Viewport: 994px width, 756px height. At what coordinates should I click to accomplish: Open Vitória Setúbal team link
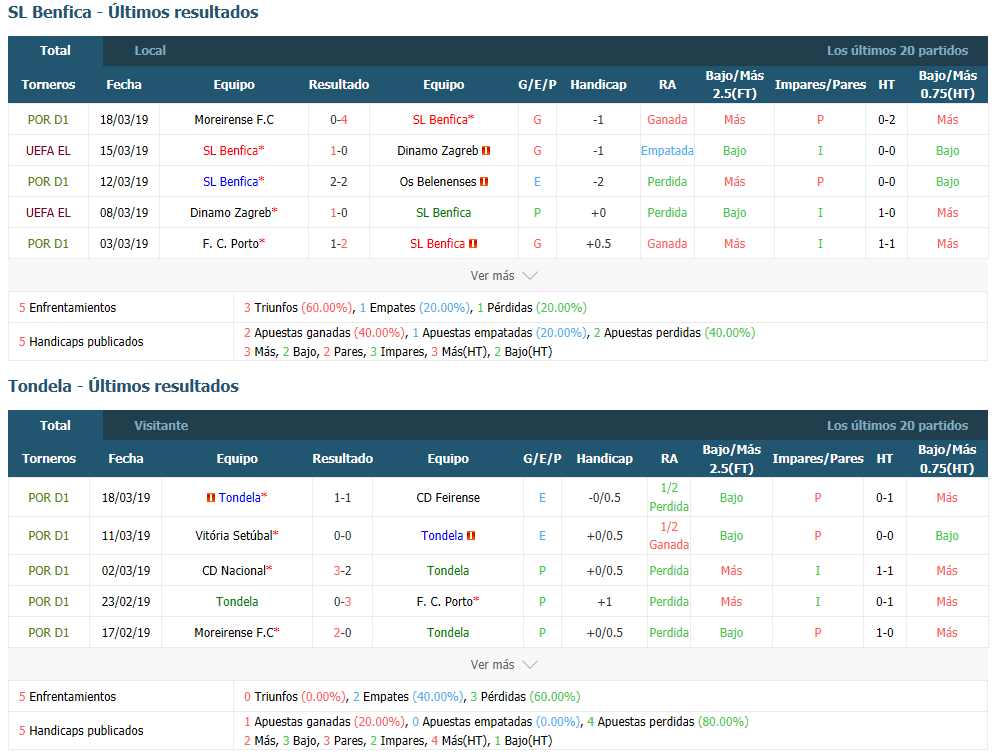pos(234,535)
